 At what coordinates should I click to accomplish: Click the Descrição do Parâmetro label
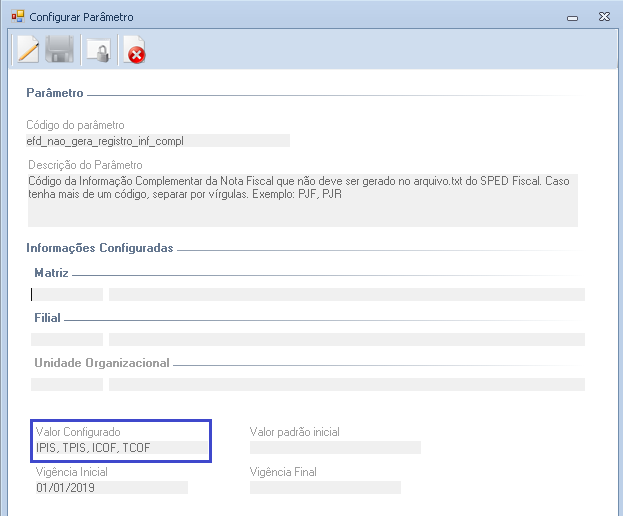[85, 165]
